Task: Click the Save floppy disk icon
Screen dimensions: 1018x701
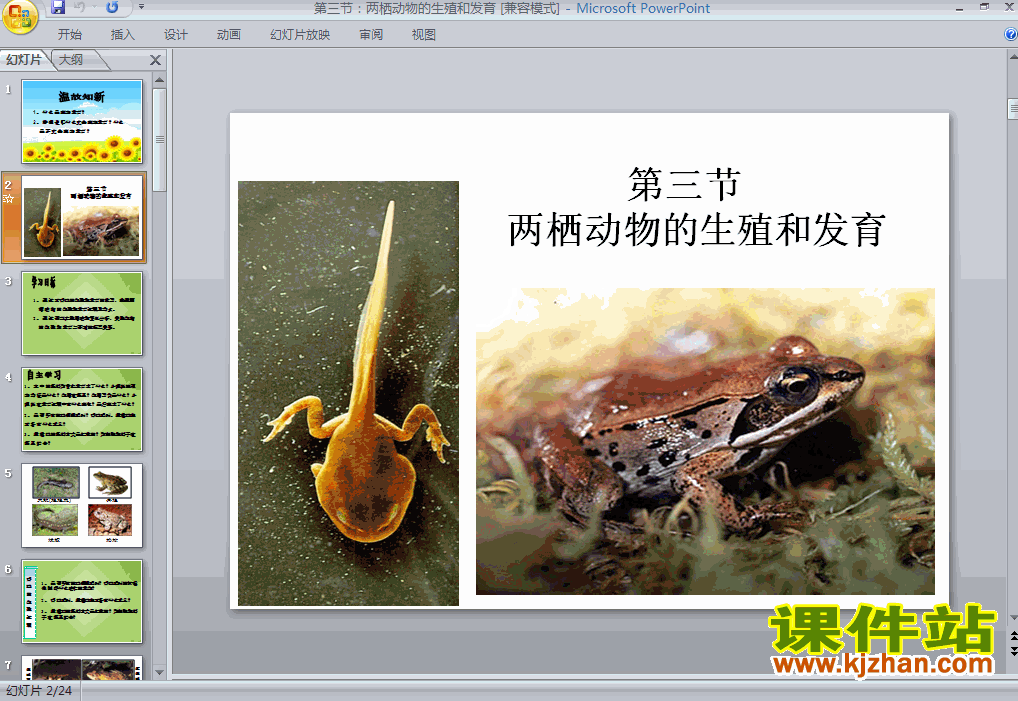Action: (58, 7)
